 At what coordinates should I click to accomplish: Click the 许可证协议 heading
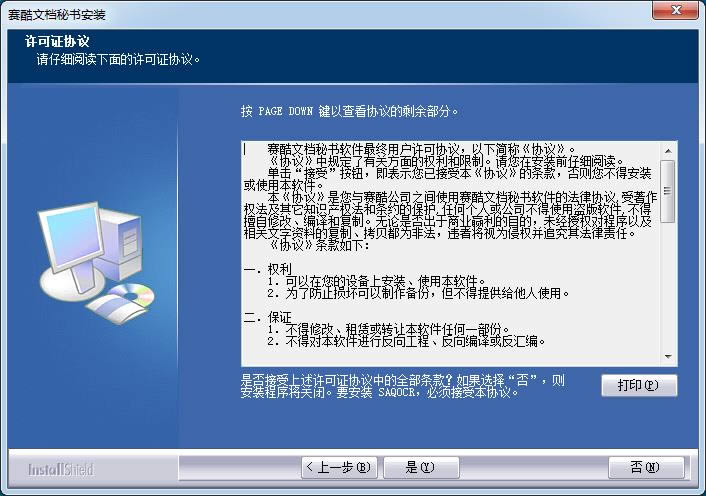pyautogui.click(x=57, y=42)
